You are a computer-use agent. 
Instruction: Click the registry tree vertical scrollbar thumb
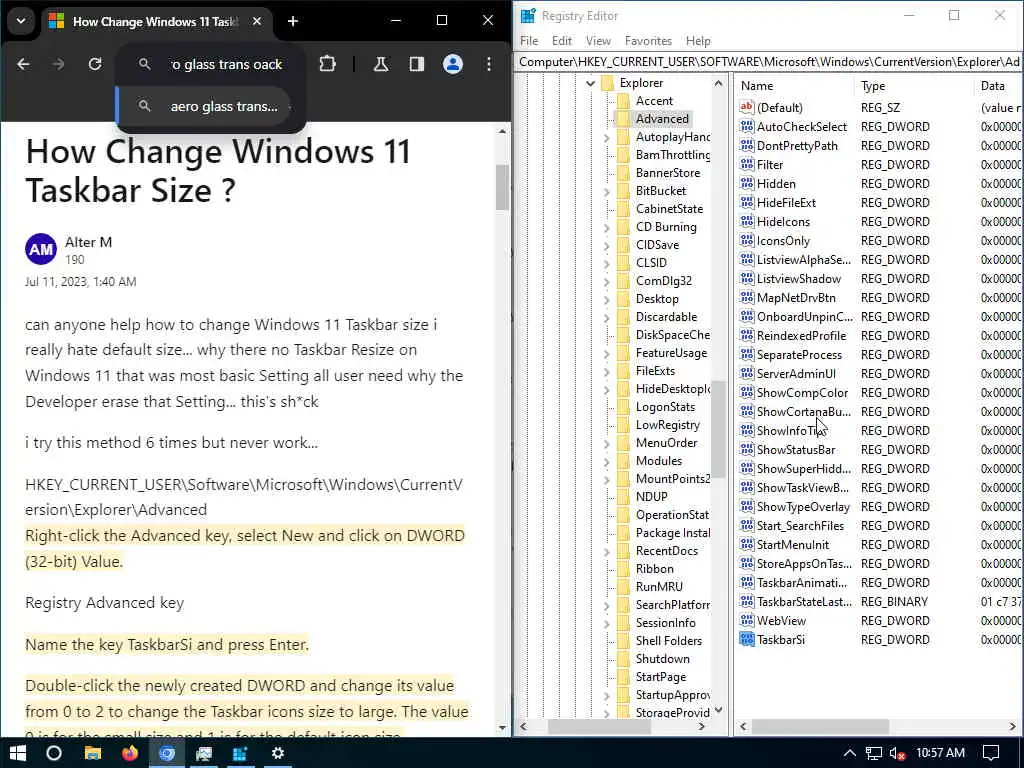718,428
